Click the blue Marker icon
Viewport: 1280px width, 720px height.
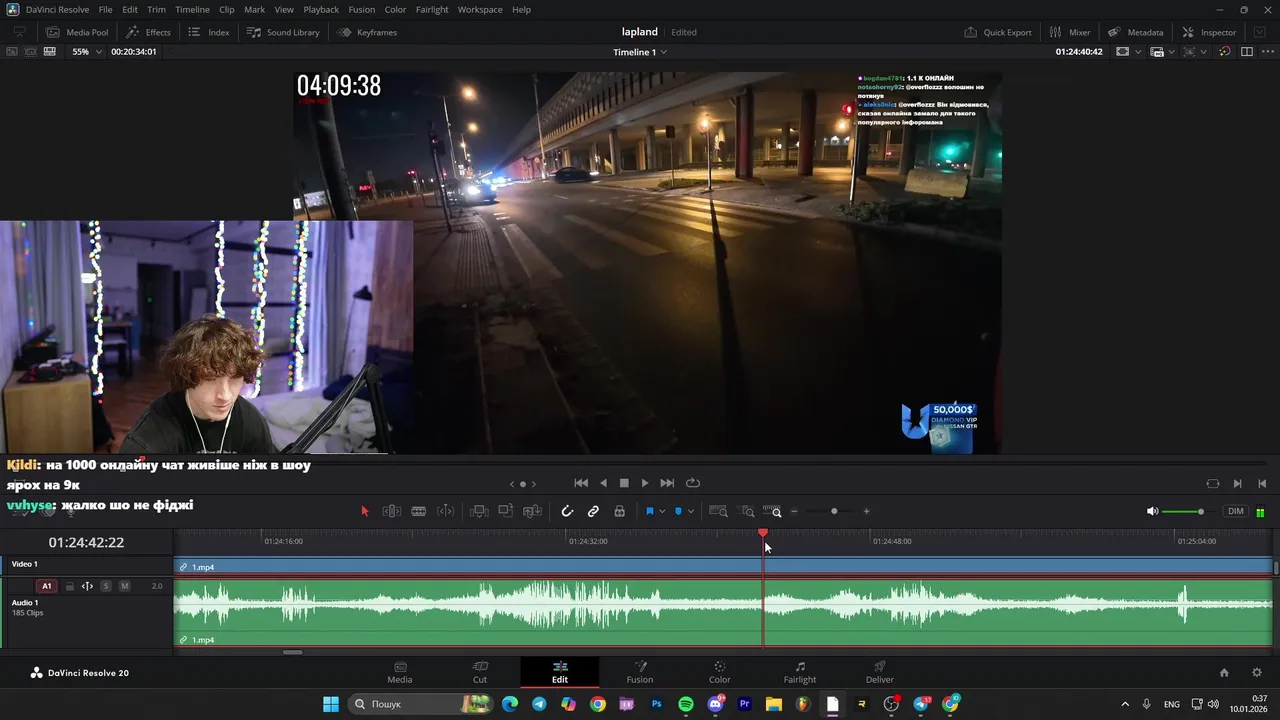pos(678,511)
